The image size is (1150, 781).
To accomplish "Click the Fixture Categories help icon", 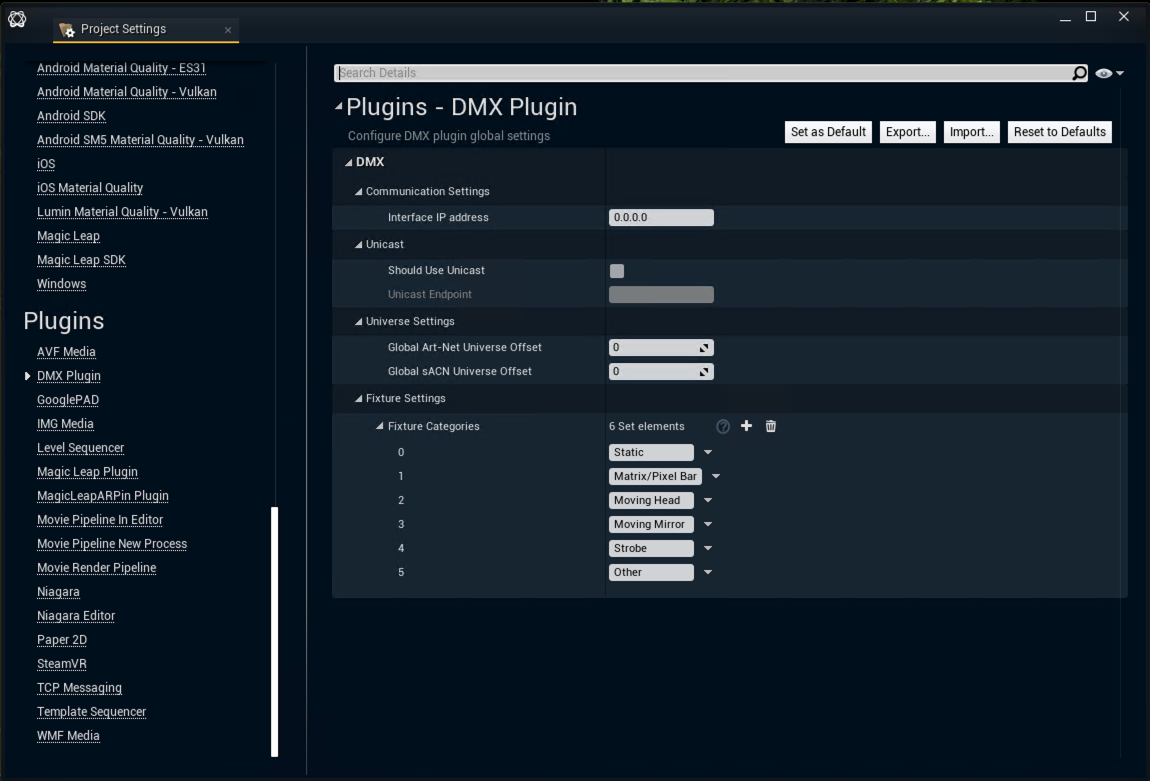I will (723, 426).
